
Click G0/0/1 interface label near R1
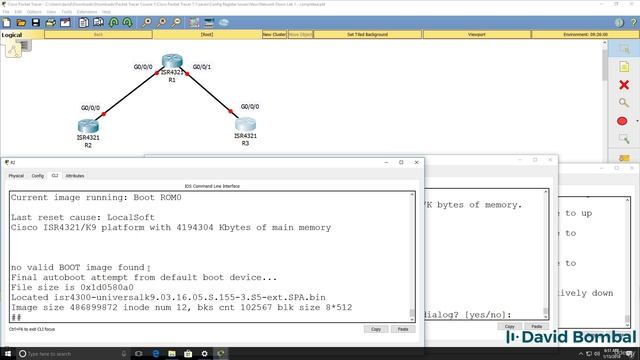(202, 67)
